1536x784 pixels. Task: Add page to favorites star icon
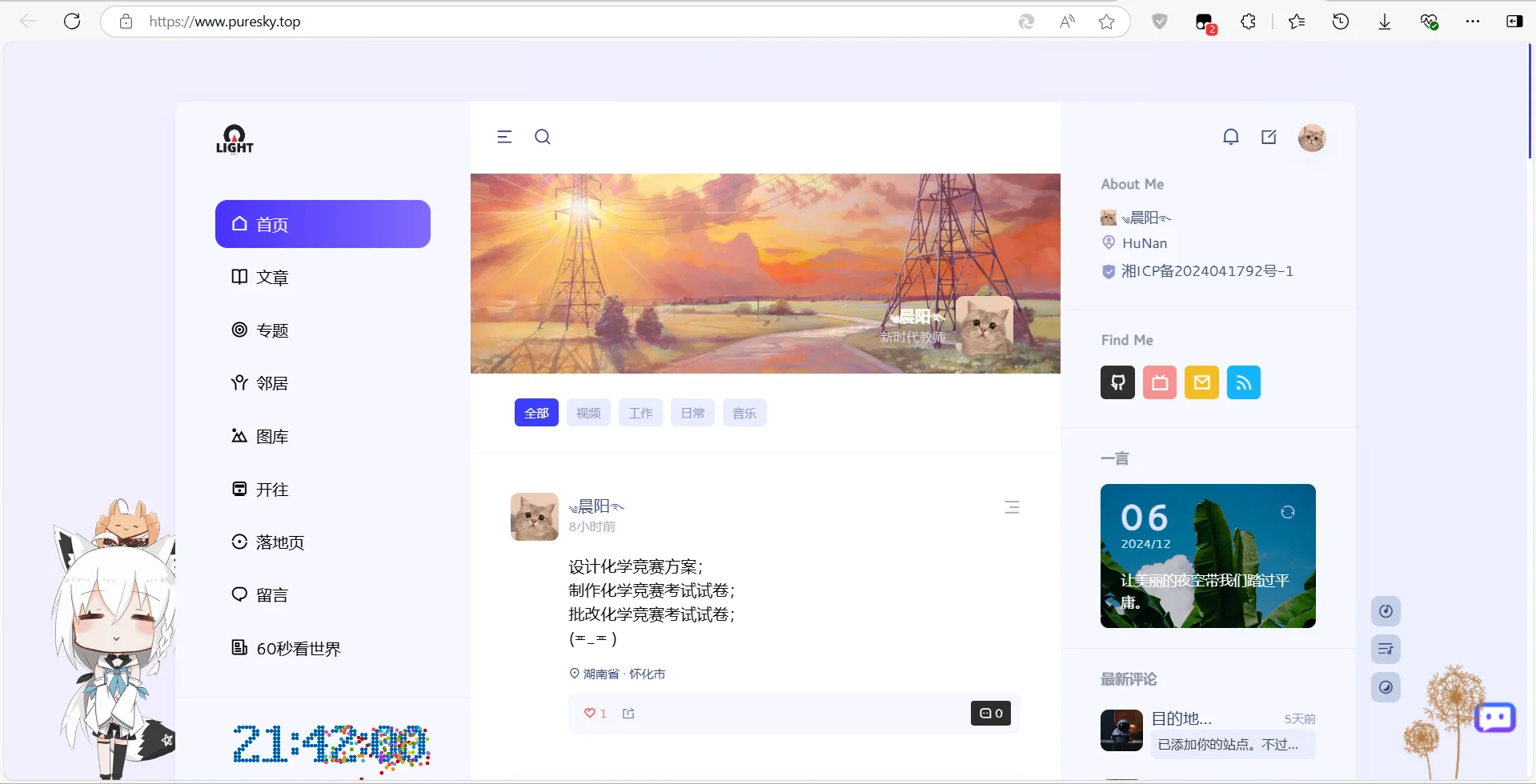pyautogui.click(x=1106, y=22)
